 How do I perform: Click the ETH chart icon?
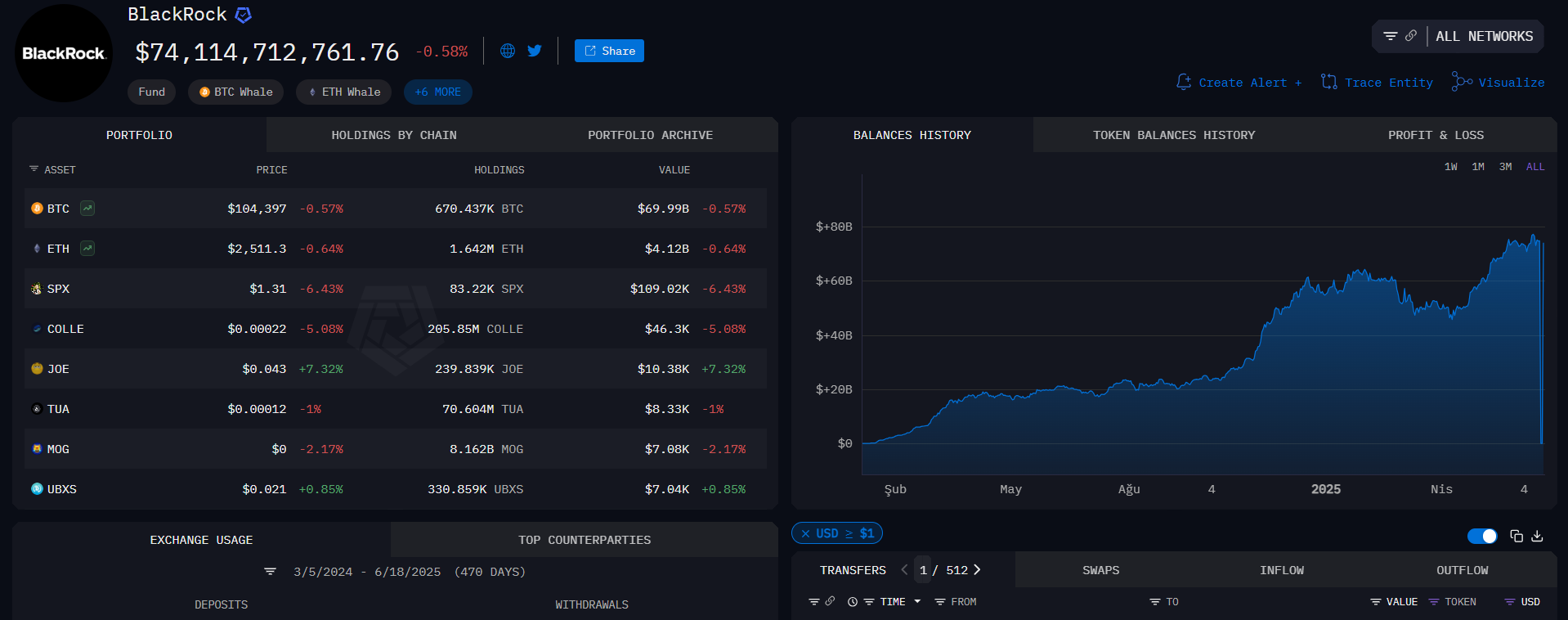click(x=87, y=248)
